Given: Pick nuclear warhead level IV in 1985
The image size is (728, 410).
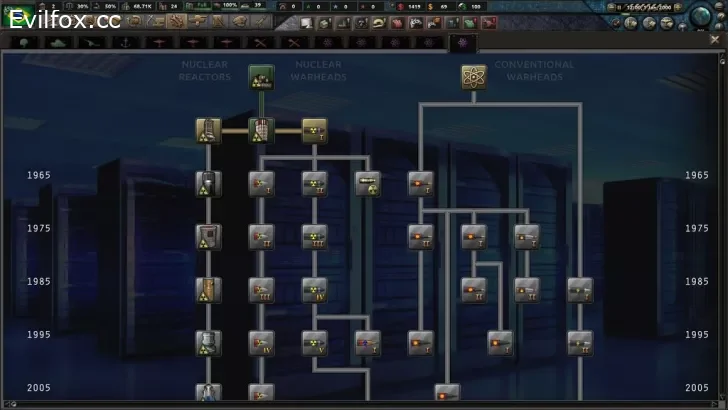Looking at the screenshot, I should pyautogui.click(x=314, y=290).
